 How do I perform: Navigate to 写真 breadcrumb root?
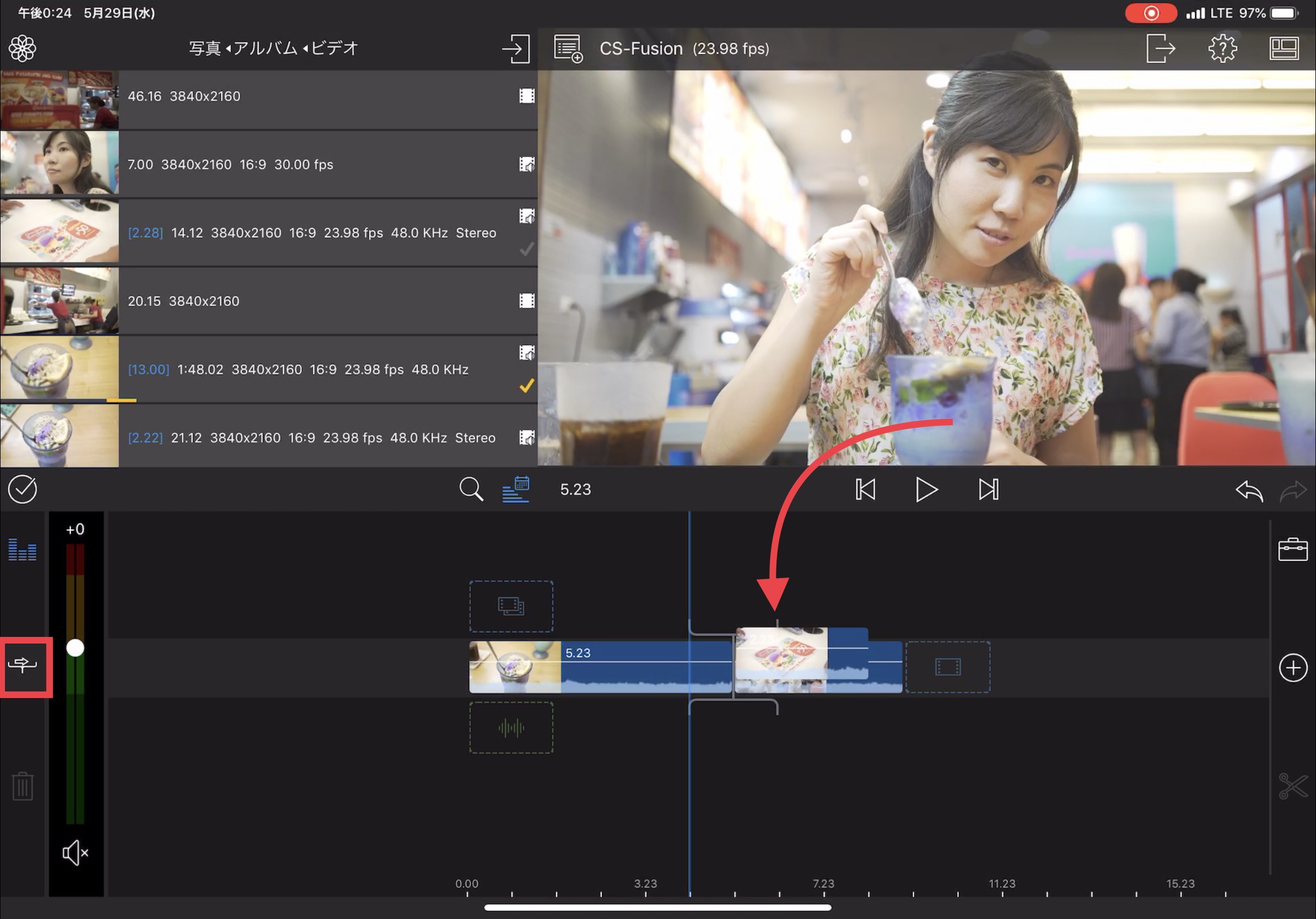point(204,48)
